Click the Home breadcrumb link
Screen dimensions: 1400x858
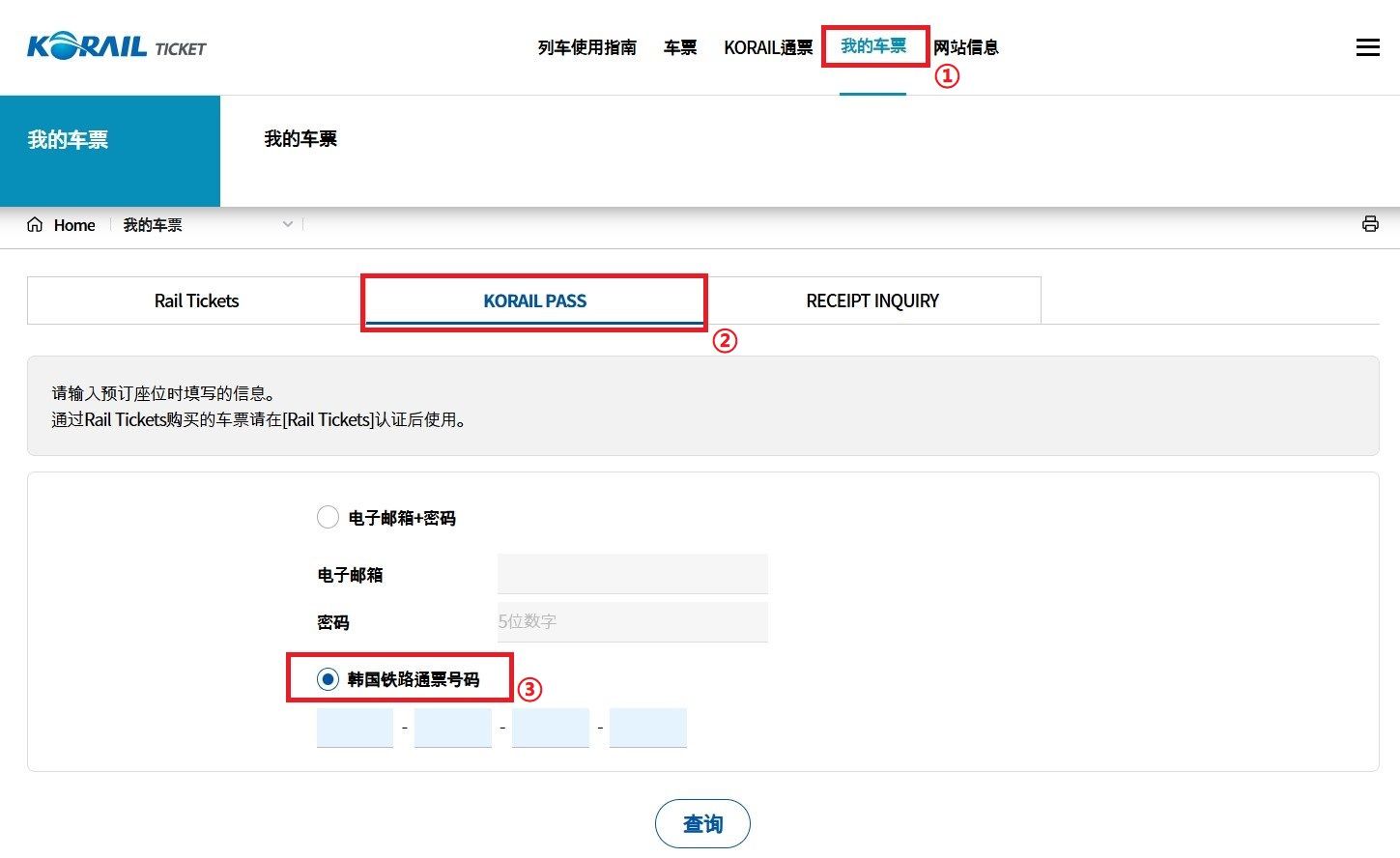(74, 225)
